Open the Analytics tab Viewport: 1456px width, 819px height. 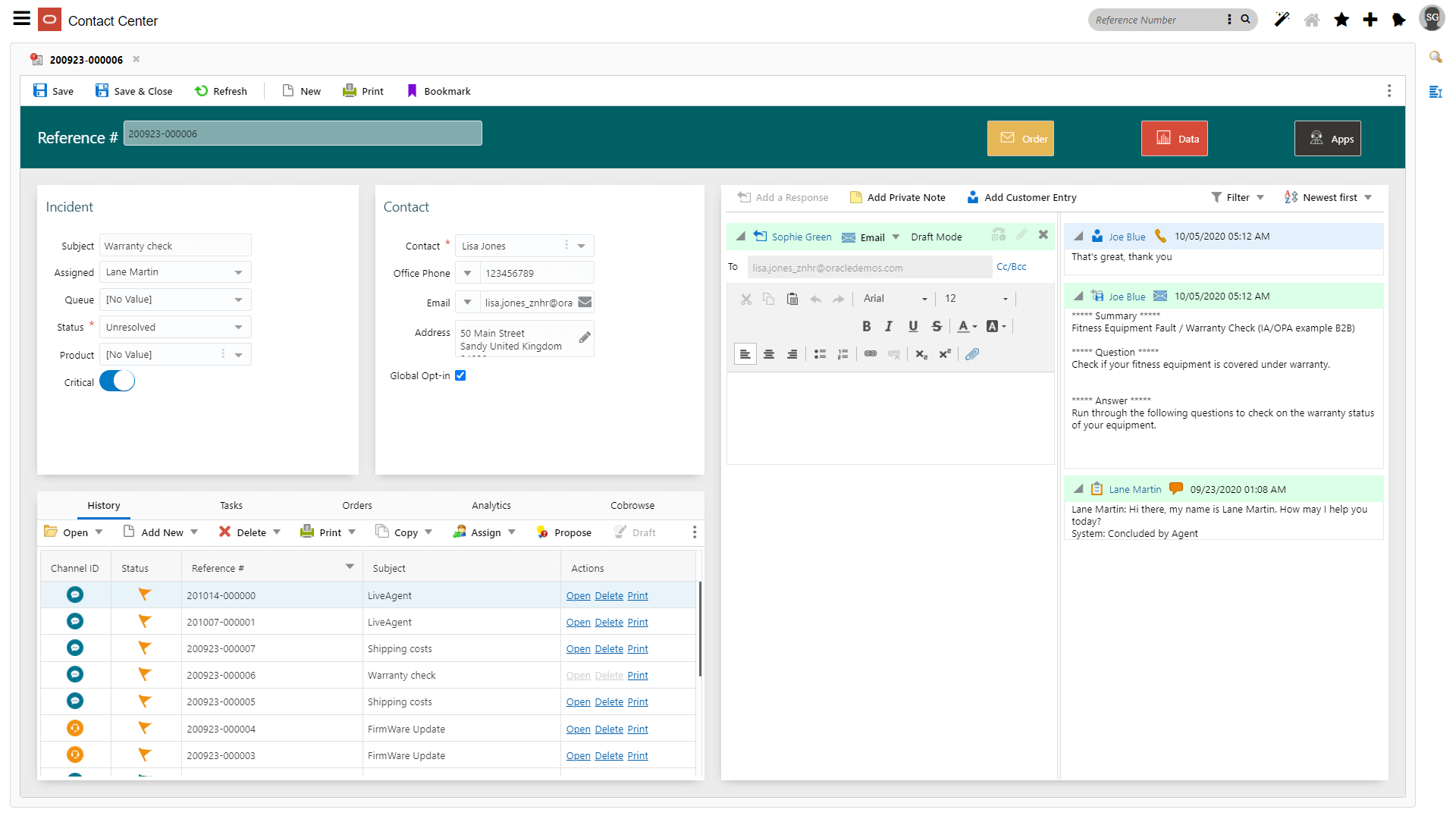(491, 504)
